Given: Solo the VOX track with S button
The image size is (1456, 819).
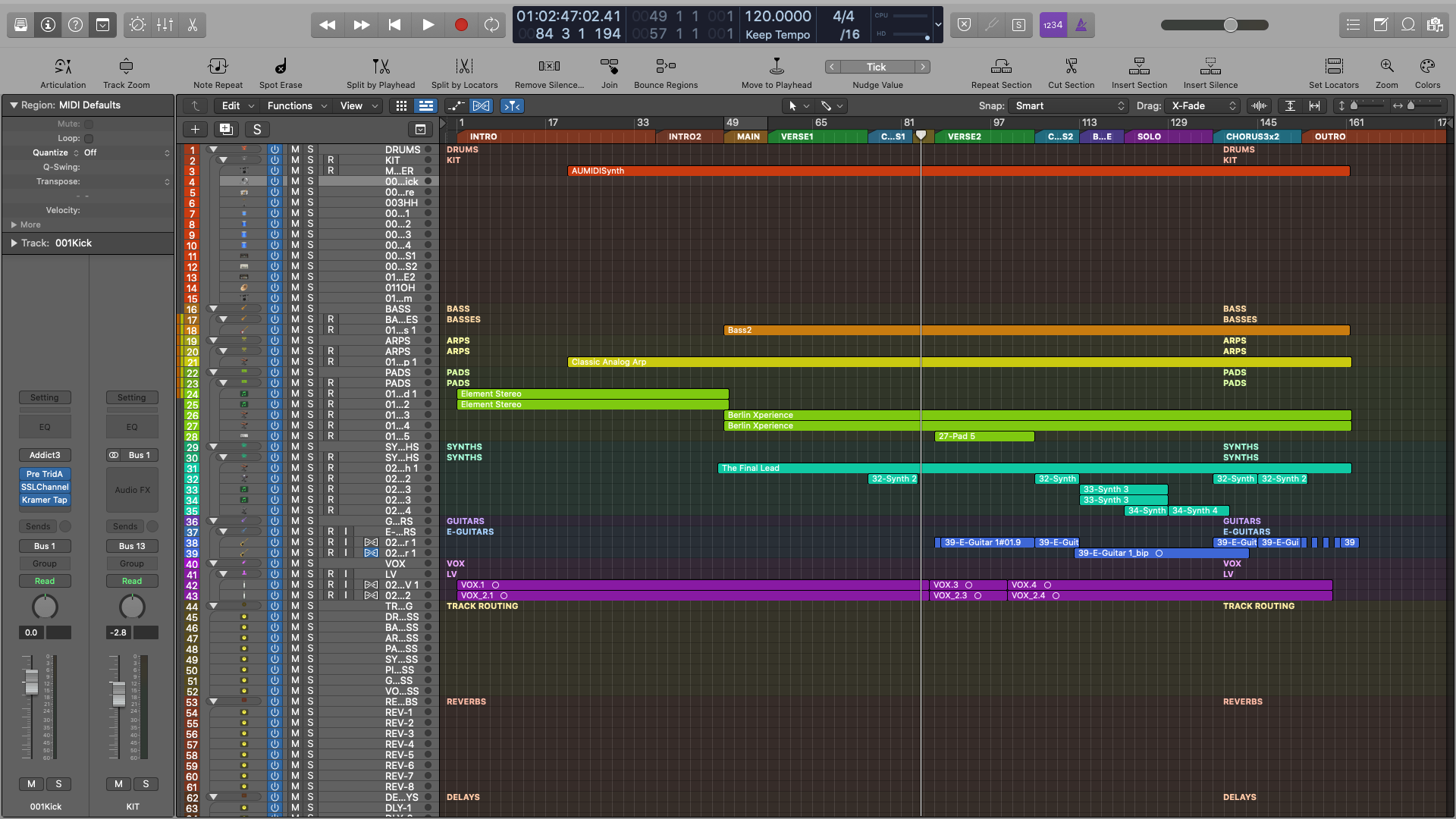Looking at the screenshot, I should (310, 563).
